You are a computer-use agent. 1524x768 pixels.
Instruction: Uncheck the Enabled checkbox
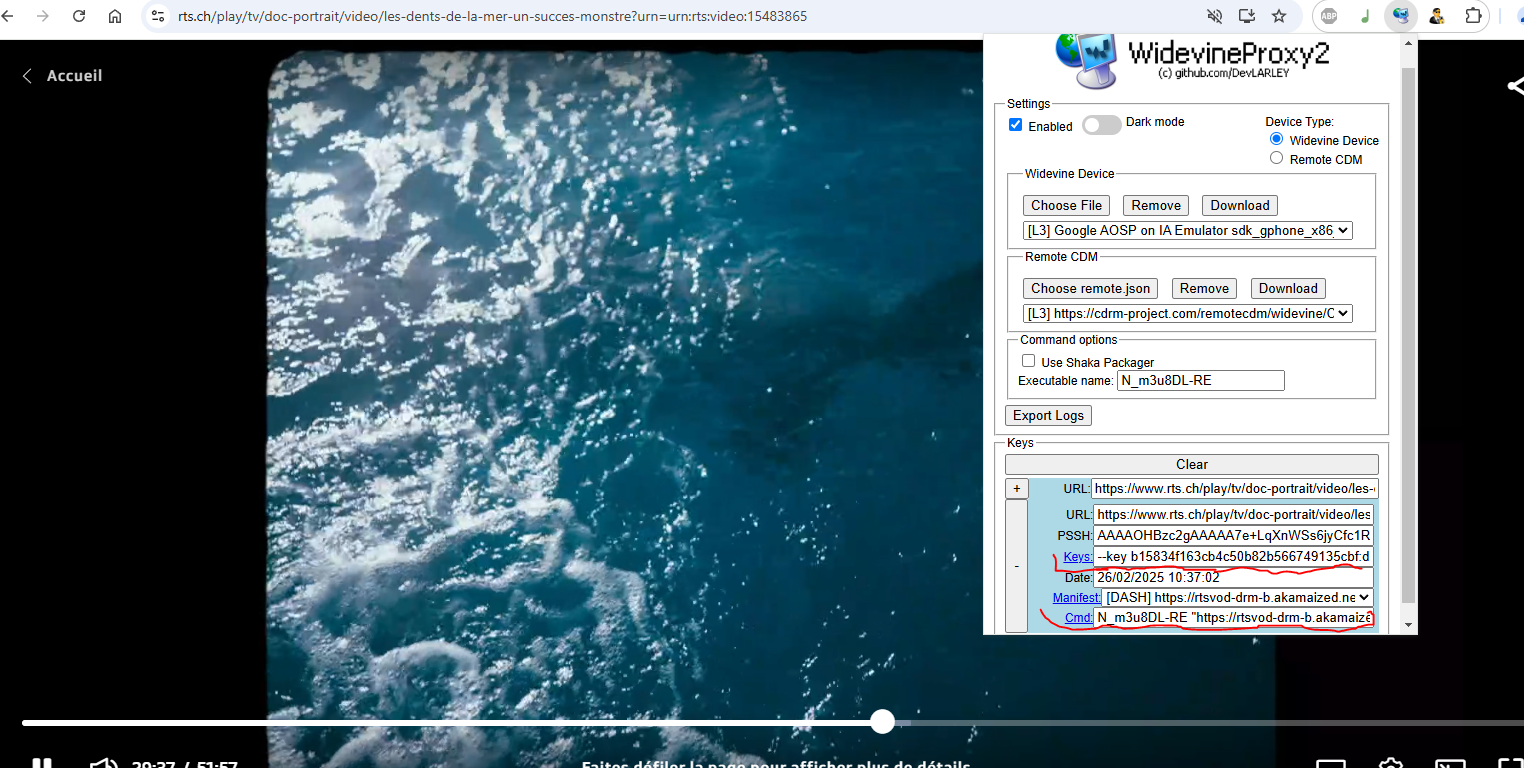(1016, 125)
